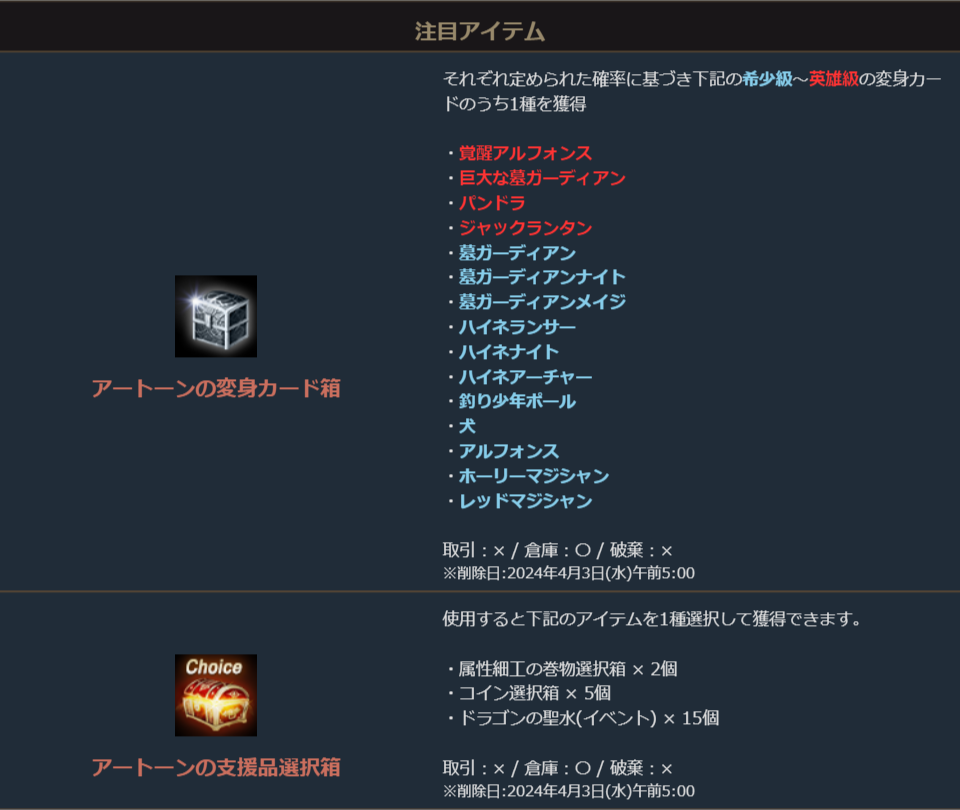Click the red Choice treasure chest icon
Image resolution: width=960 pixels, height=810 pixels.
pos(216,695)
